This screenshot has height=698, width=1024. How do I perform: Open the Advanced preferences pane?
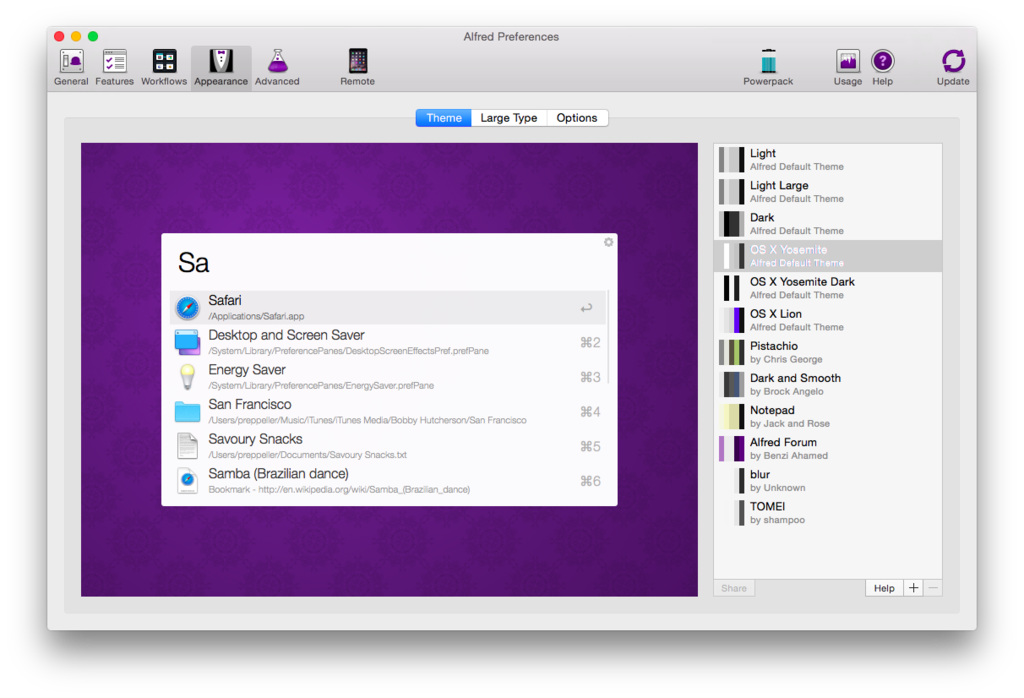click(x=277, y=68)
